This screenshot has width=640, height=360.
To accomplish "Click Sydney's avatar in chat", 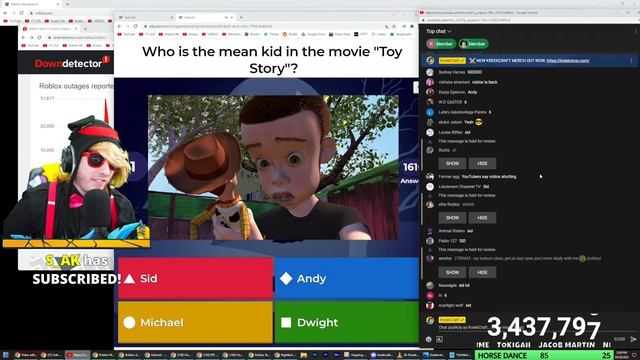I will click(x=430, y=72).
